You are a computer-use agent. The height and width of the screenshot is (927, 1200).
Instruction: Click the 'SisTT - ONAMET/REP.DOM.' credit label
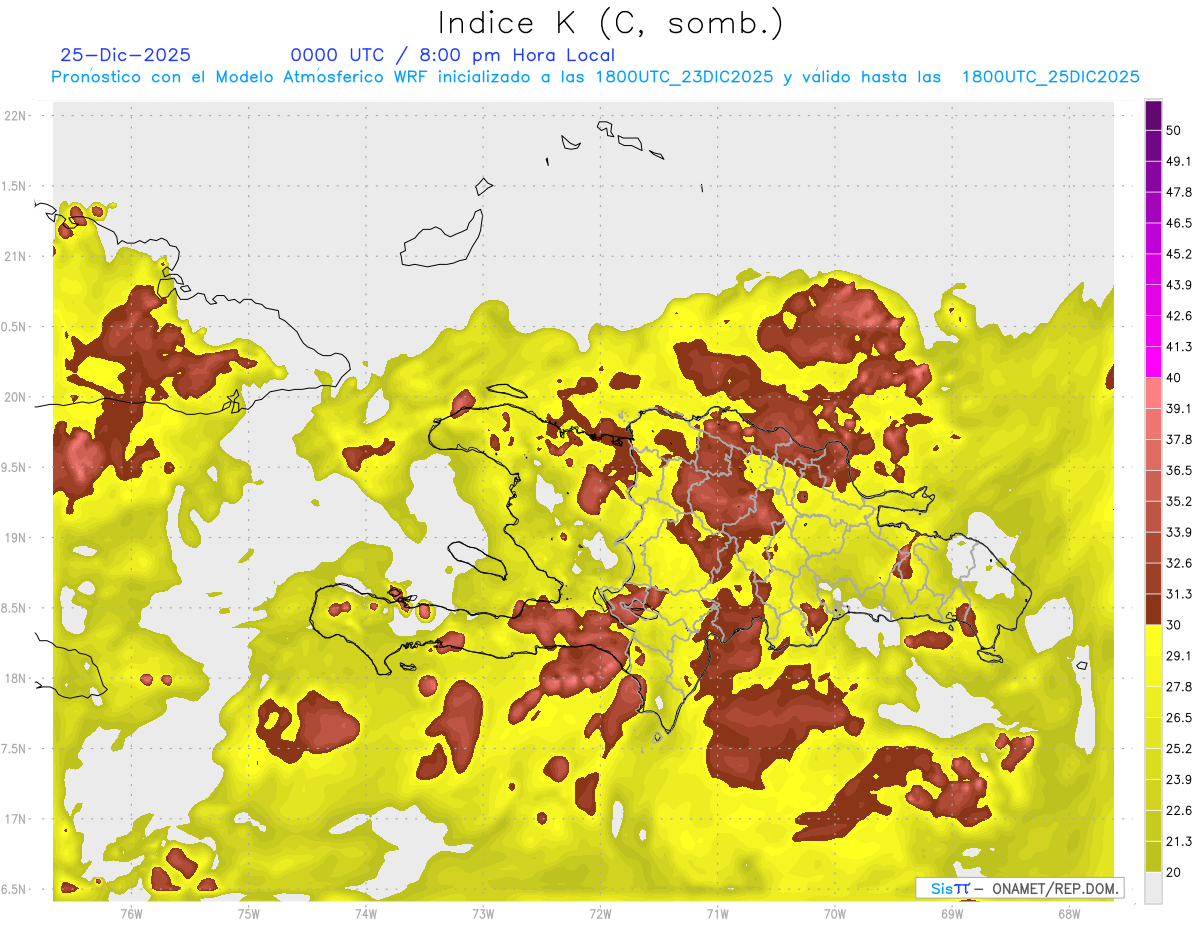pyautogui.click(x=1018, y=888)
